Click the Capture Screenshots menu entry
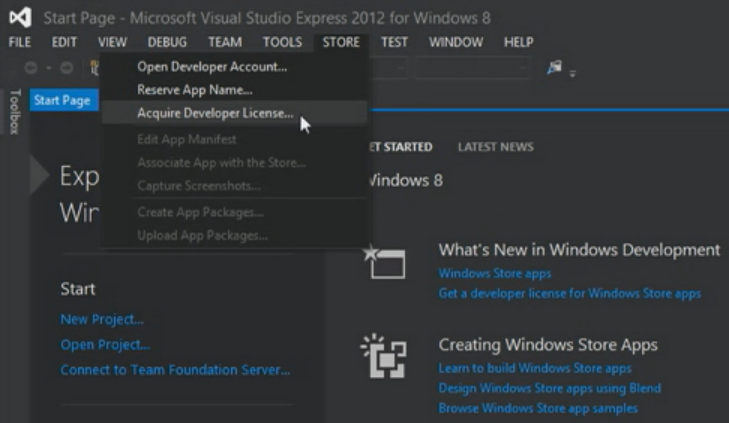 pos(234,185)
